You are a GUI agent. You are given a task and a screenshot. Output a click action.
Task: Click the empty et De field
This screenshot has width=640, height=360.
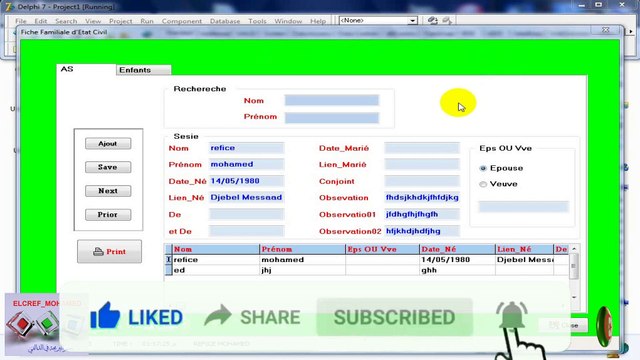pyautogui.click(x=246, y=231)
